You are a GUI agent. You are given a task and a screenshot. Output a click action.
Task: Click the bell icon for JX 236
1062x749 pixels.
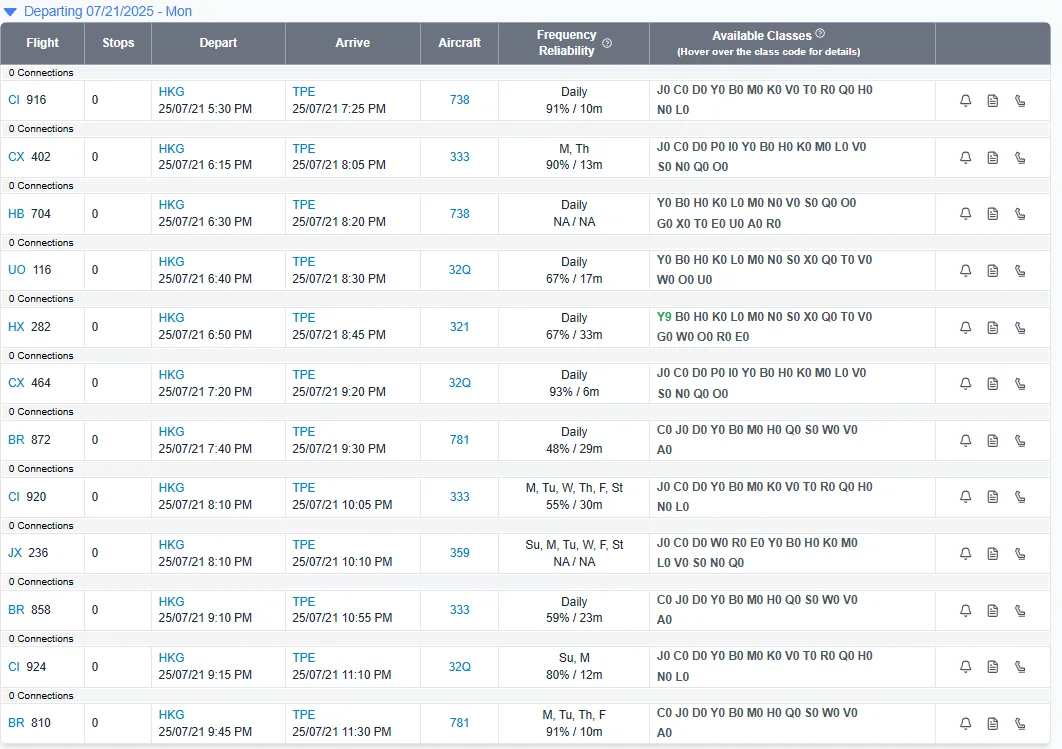[966, 554]
